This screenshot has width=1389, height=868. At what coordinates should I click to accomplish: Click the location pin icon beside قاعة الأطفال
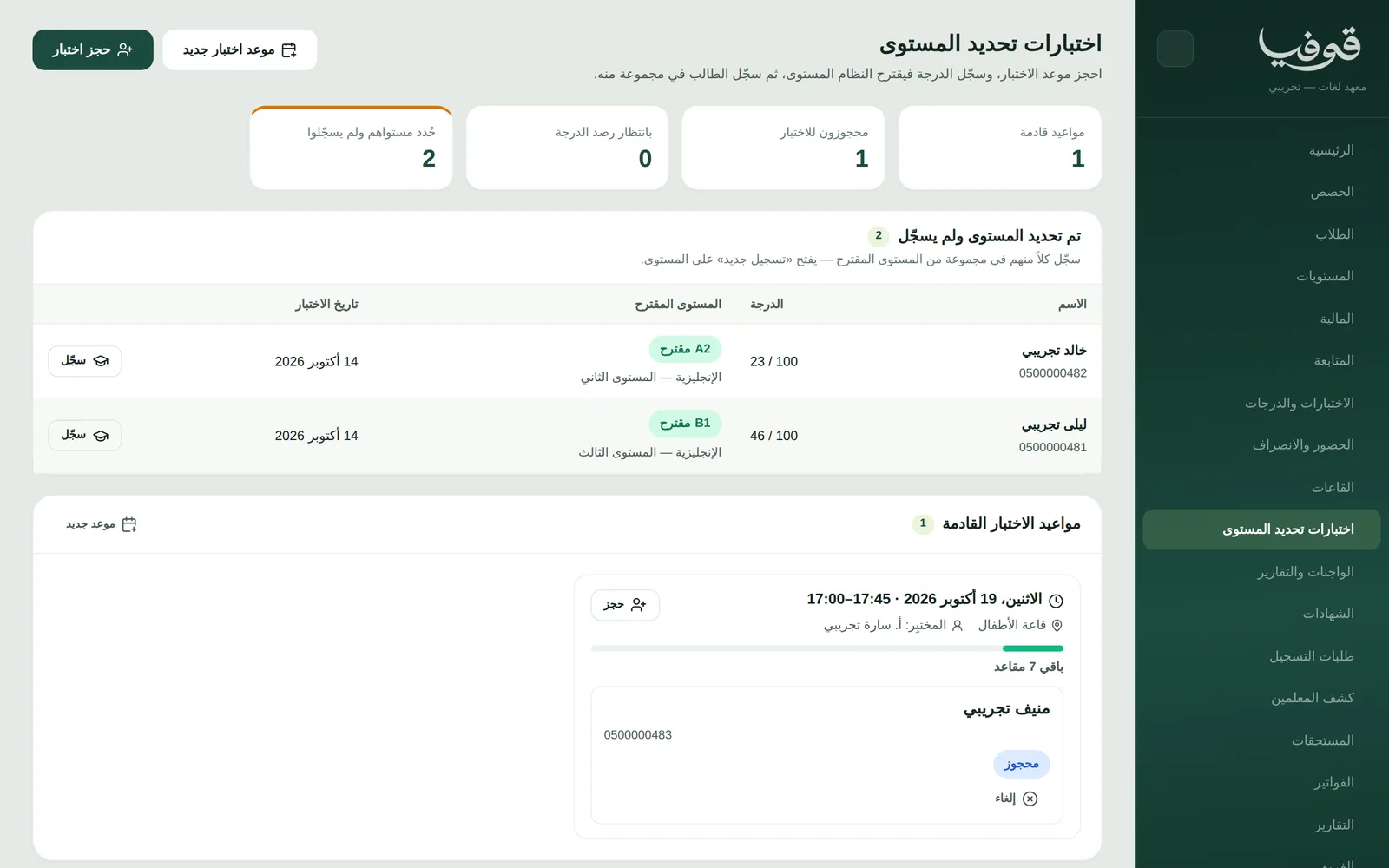[x=1057, y=625]
